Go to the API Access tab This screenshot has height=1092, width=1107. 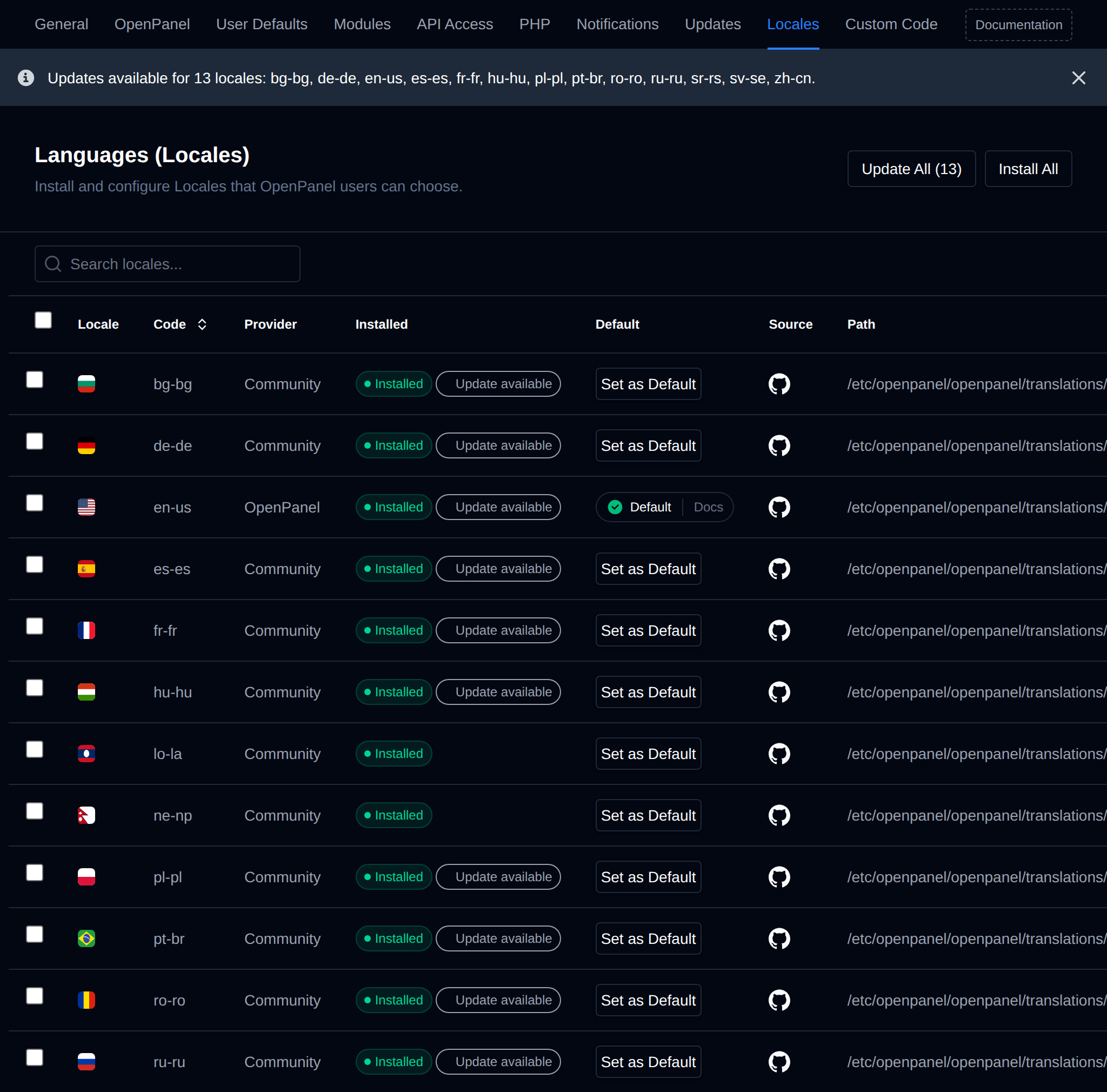pos(455,24)
